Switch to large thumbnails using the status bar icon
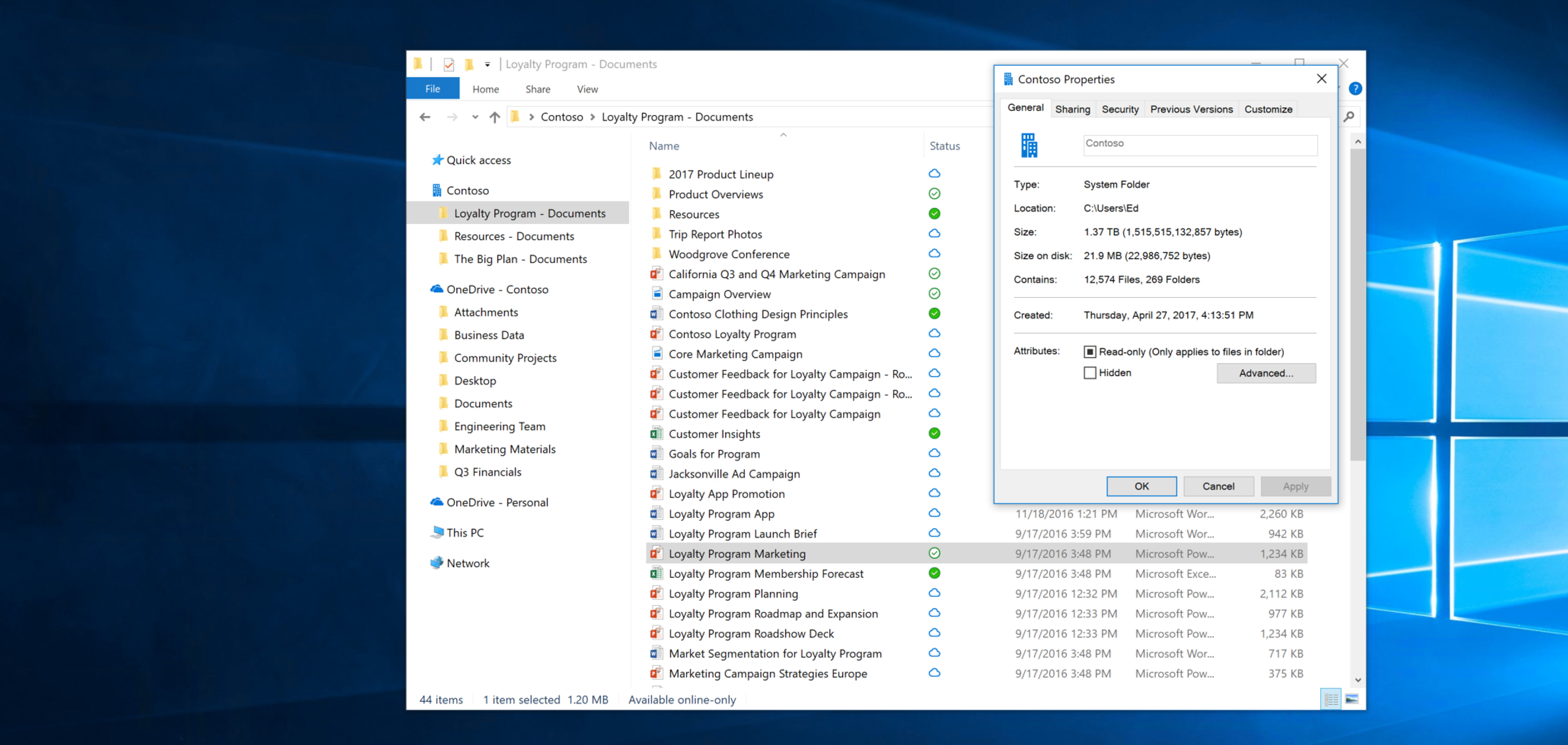This screenshot has width=1568, height=745. pyautogui.click(x=1353, y=699)
